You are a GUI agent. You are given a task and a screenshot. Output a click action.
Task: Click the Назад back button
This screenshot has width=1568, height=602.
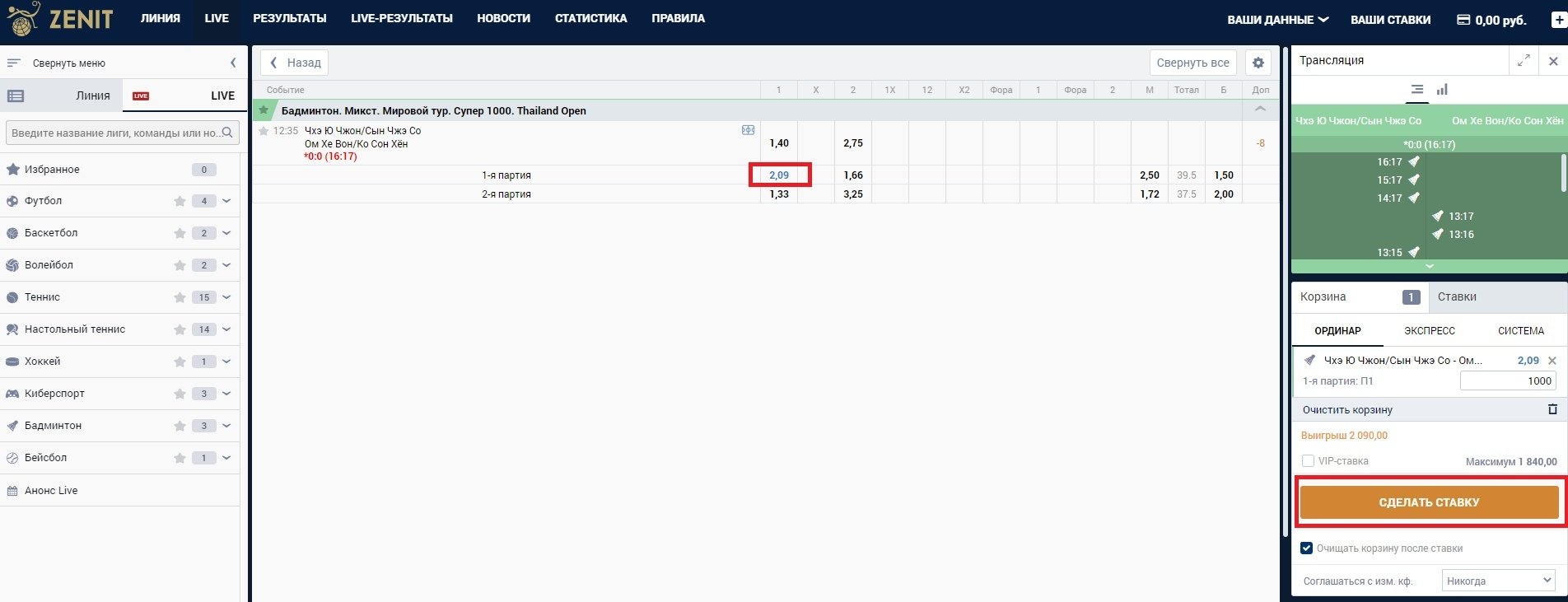pos(295,63)
